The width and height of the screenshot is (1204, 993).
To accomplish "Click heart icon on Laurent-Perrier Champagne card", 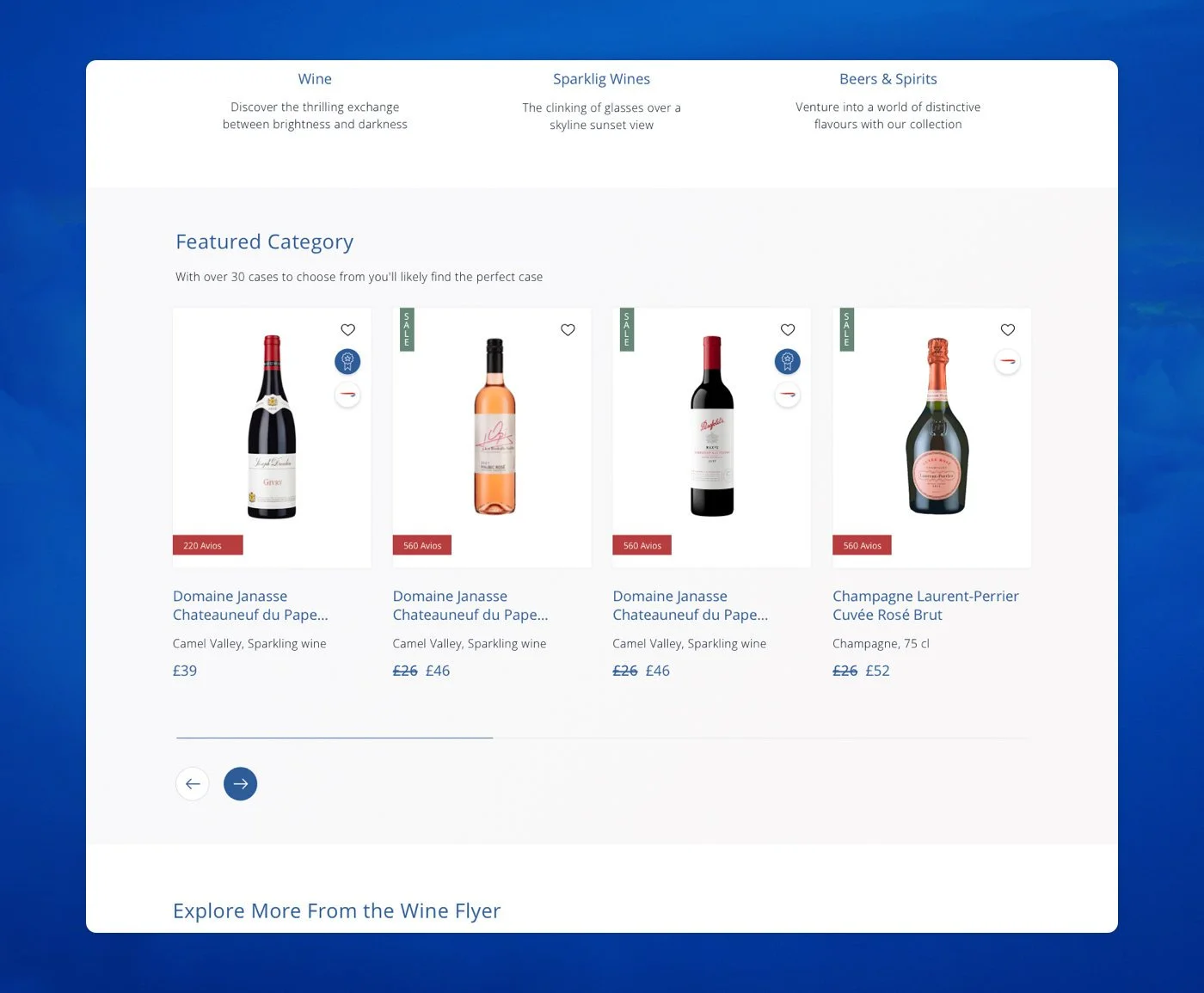I will [1008, 330].
